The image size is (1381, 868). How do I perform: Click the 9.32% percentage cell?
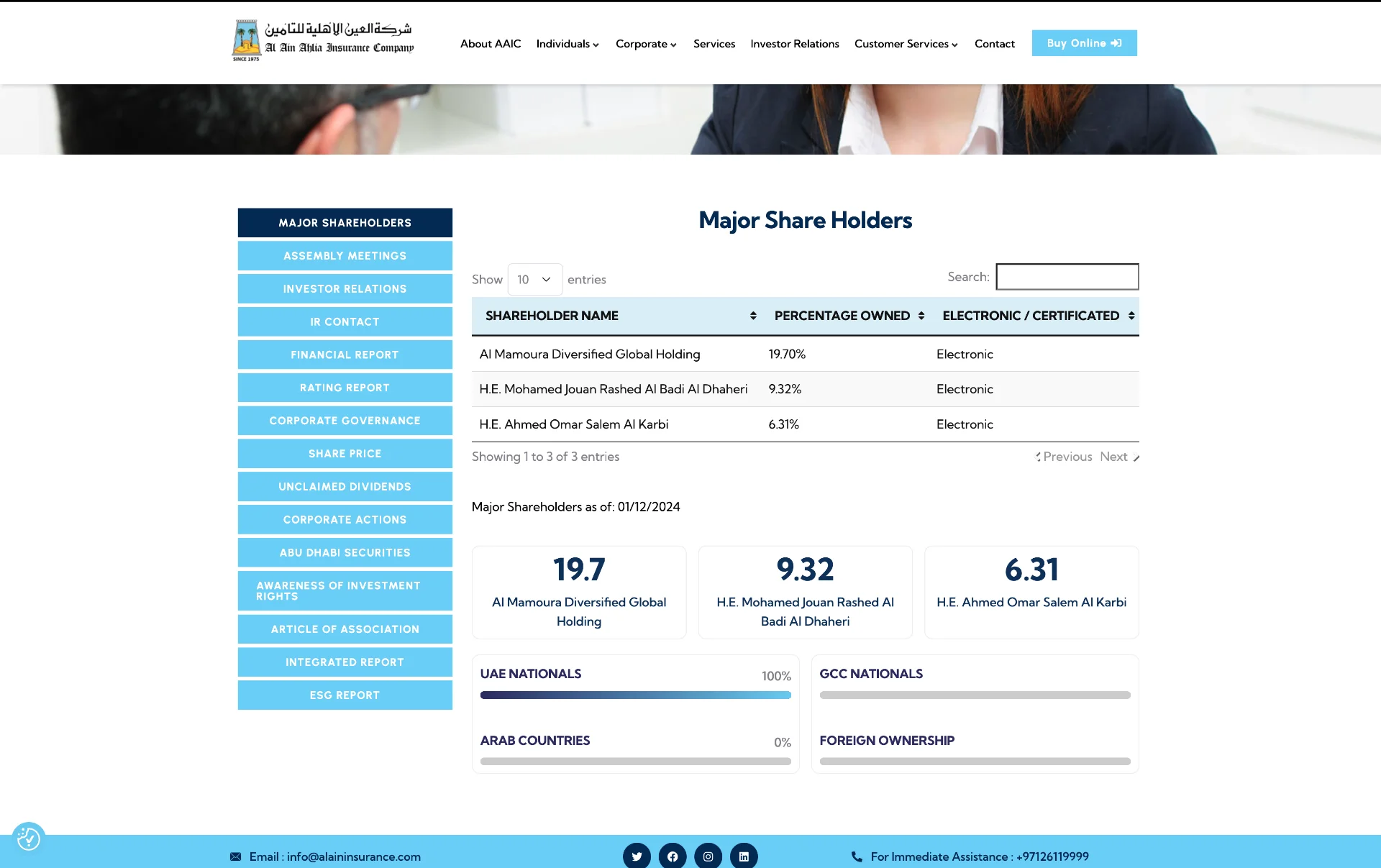coord(785,389)
